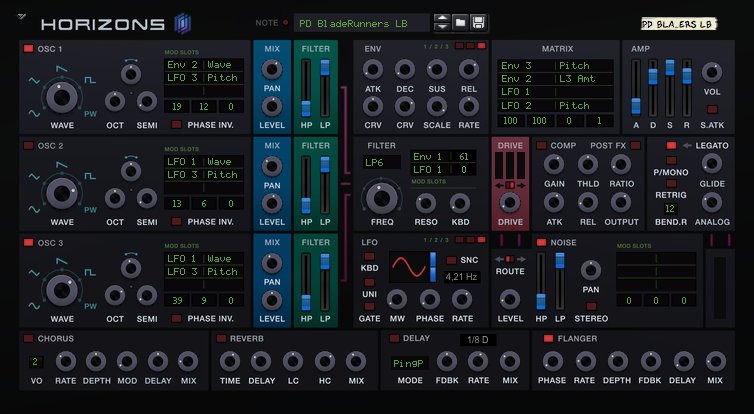Click the Drive direction arrows selector
The image size is (754, 414).
point(510,185)
